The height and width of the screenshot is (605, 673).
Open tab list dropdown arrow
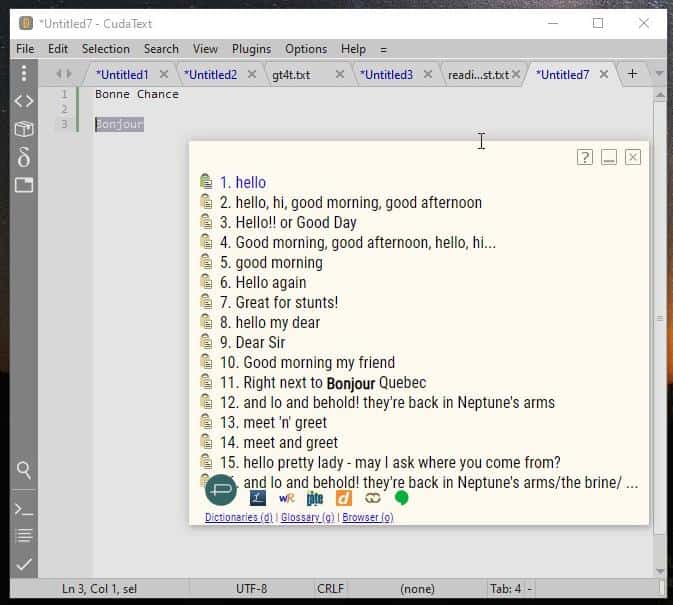tap(659, 74)
